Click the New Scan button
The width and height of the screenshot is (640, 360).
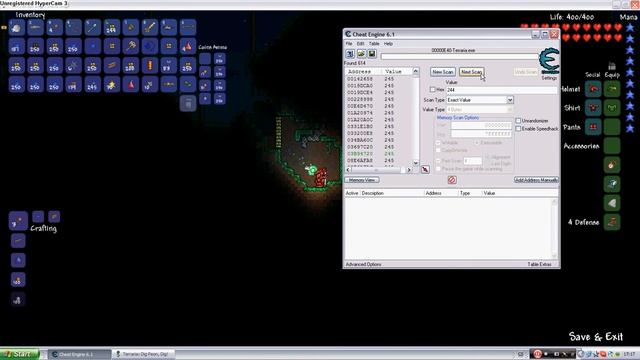pyautogui.click(x=442, y=72)
